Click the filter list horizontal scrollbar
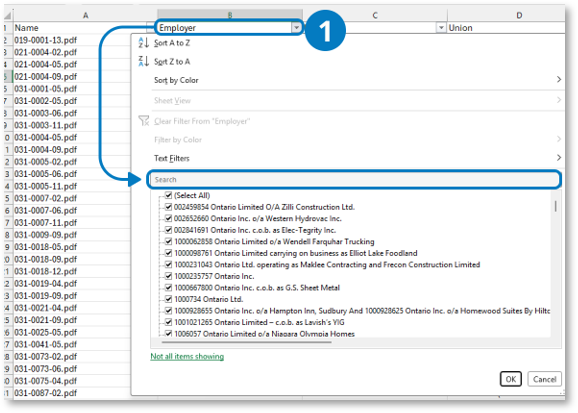578x413 pixels. pos(246,342)
